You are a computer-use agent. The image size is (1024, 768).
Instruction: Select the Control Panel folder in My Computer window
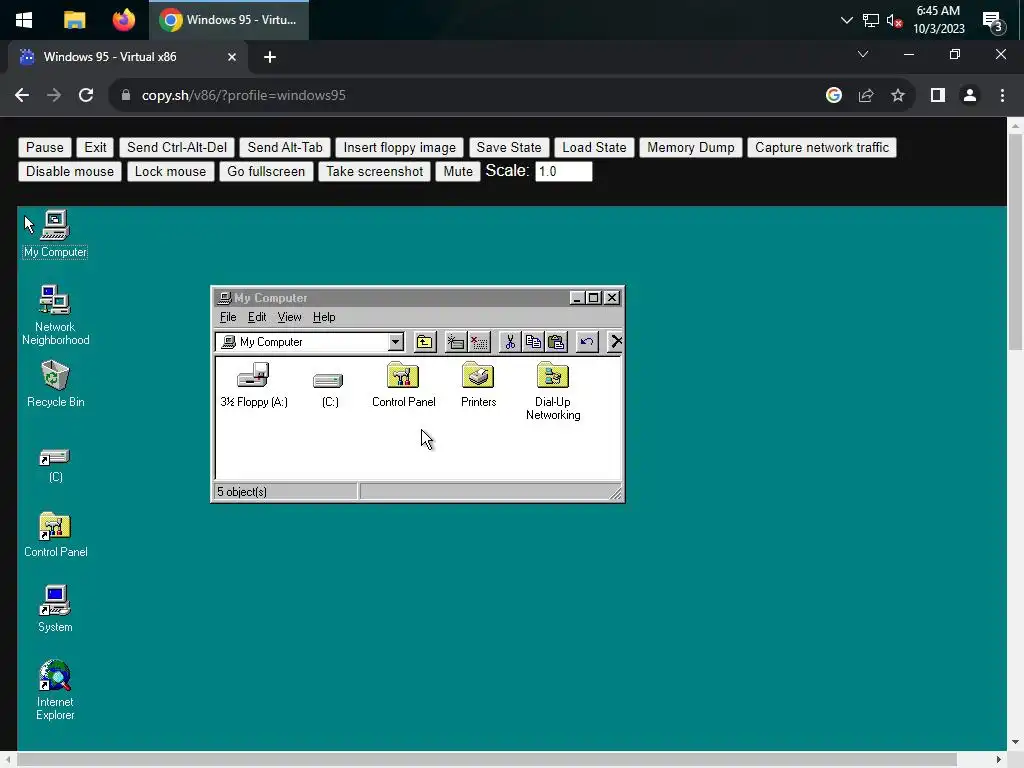click(x=403, y=385)
